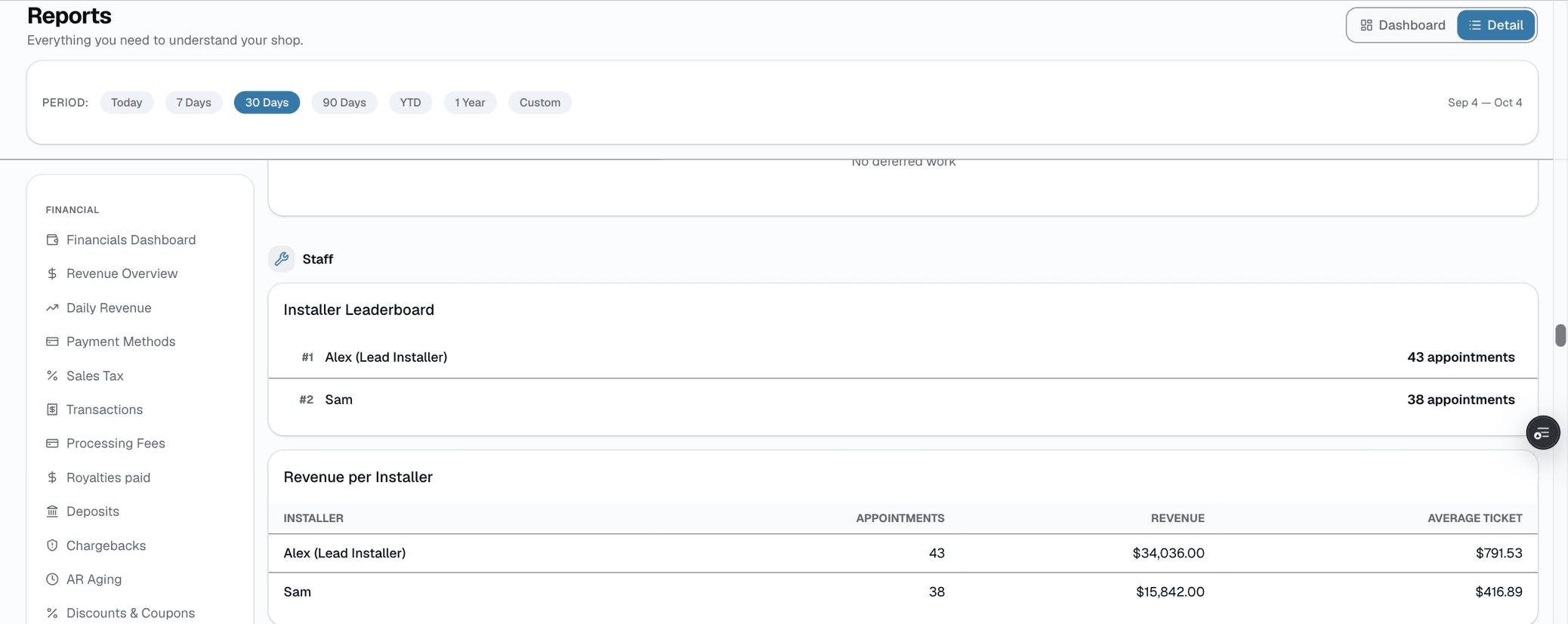Open Financials Dashboard report
This screenshot has width=1568, height=624.
tap(131, 240)
